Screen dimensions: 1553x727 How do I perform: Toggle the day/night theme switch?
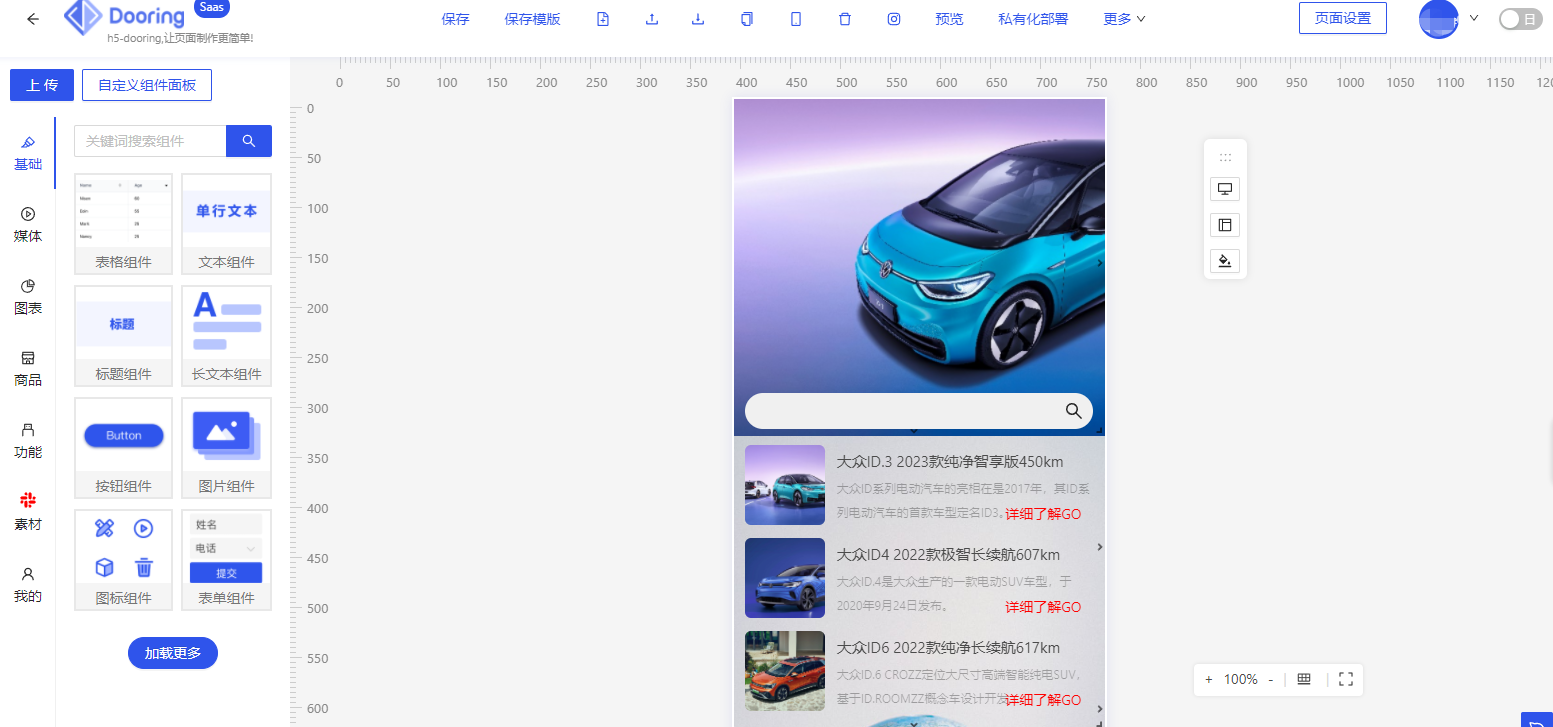point(1520,19)
